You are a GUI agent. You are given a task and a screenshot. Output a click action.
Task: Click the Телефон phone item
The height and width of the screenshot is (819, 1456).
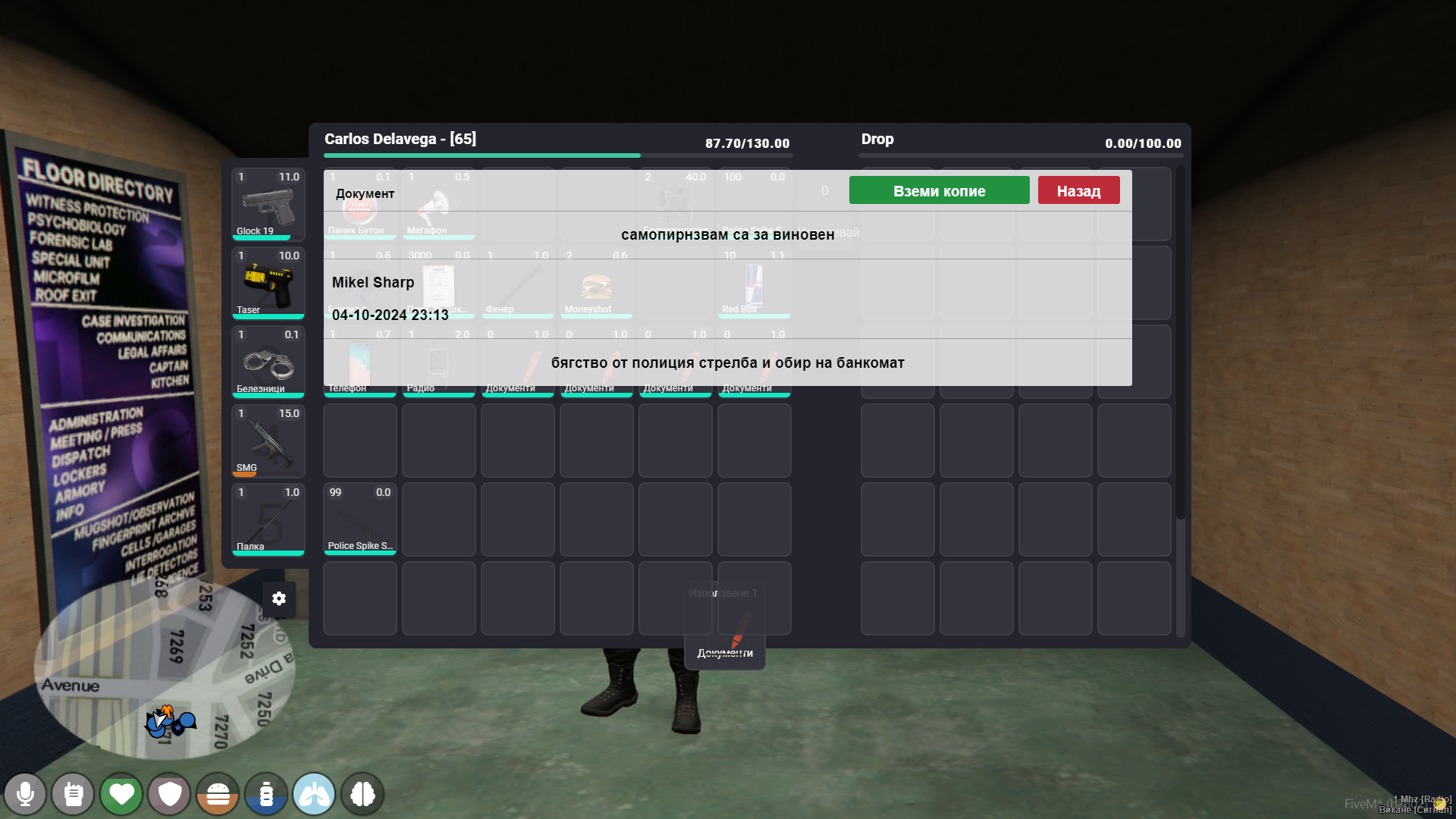360,362
